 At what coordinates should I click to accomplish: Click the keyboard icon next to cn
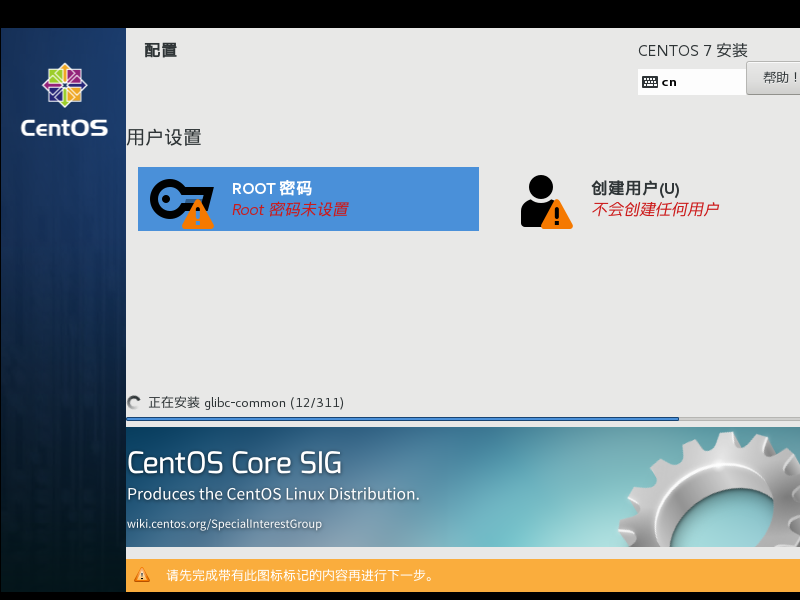[649, 82]
